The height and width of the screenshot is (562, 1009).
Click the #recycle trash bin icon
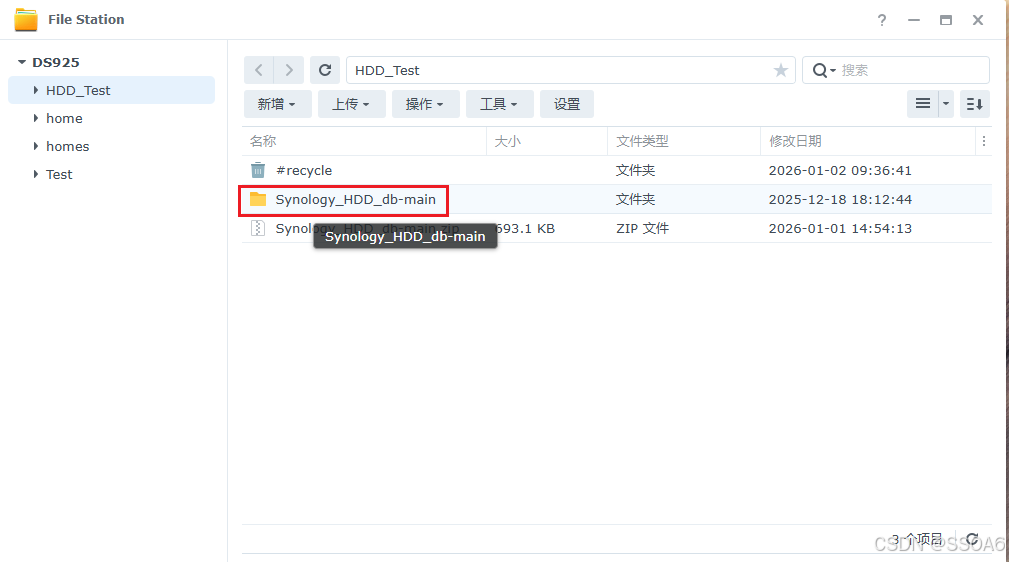pos(258,170)
